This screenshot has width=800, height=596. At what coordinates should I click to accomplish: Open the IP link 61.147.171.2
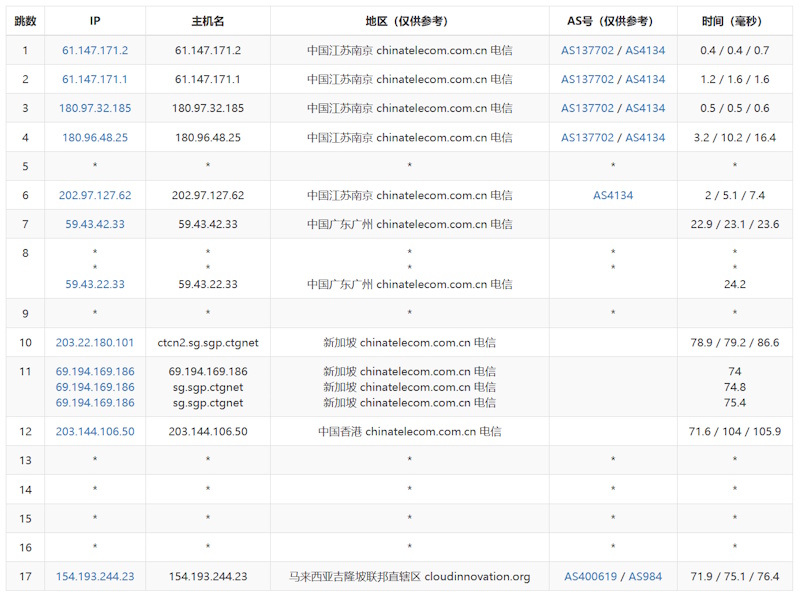pyautogui.click(x=95, y=50)
